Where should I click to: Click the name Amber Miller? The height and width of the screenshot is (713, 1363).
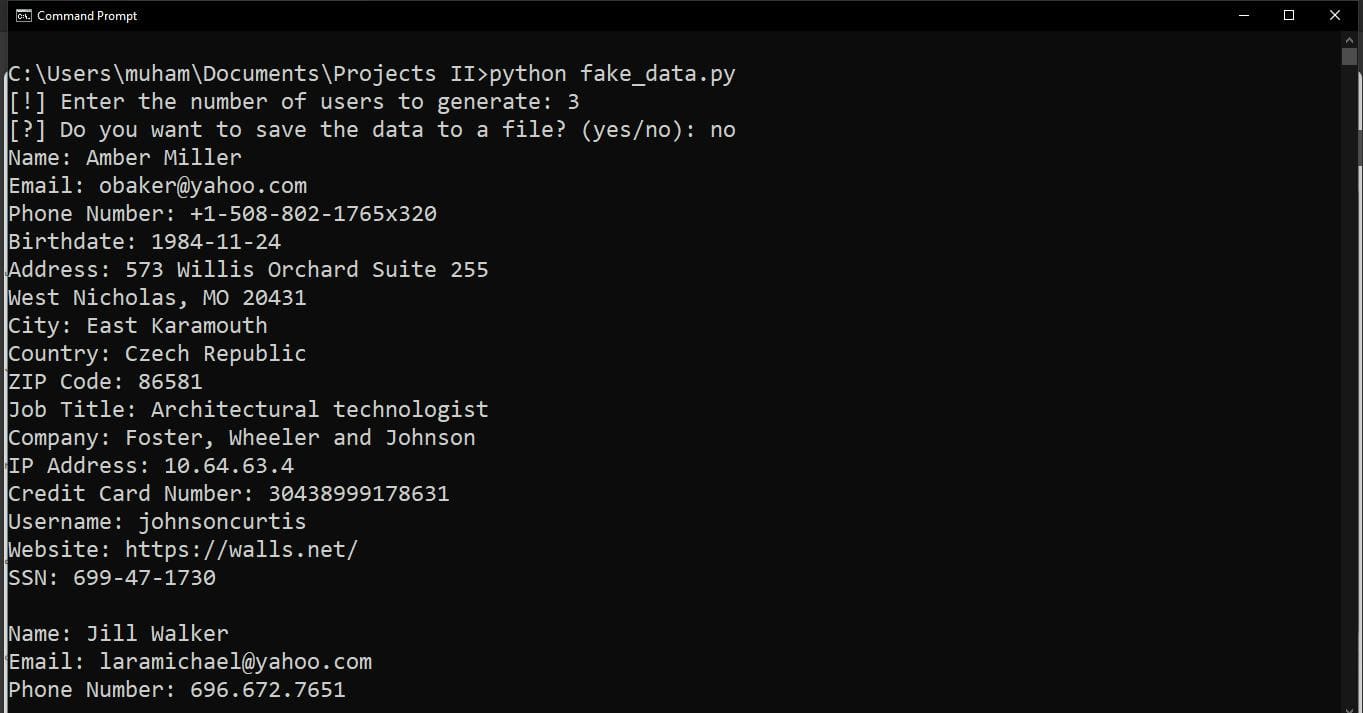click(x=163, y=158)
